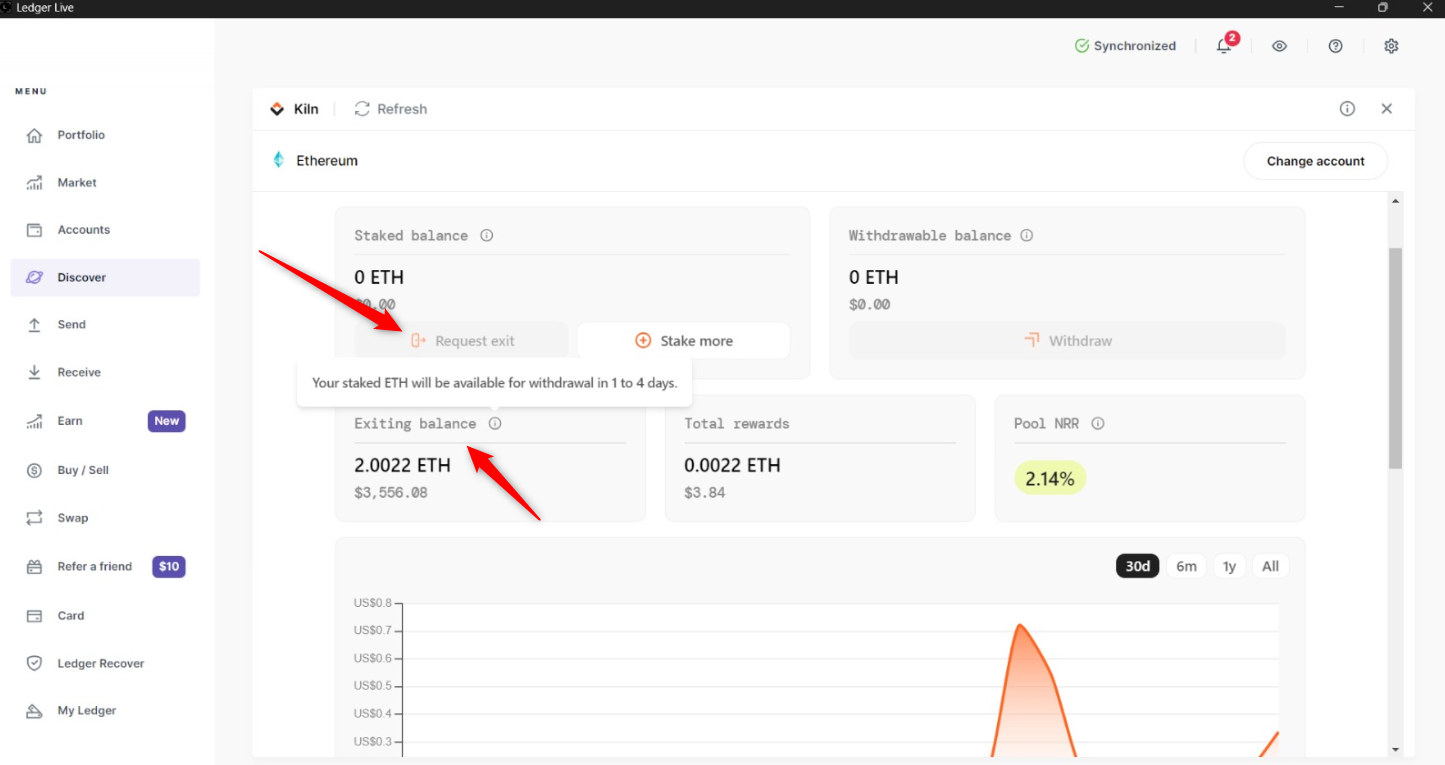Click info icon next to Withdrawable balance
1445x765 pixels.
(1027, 236)
